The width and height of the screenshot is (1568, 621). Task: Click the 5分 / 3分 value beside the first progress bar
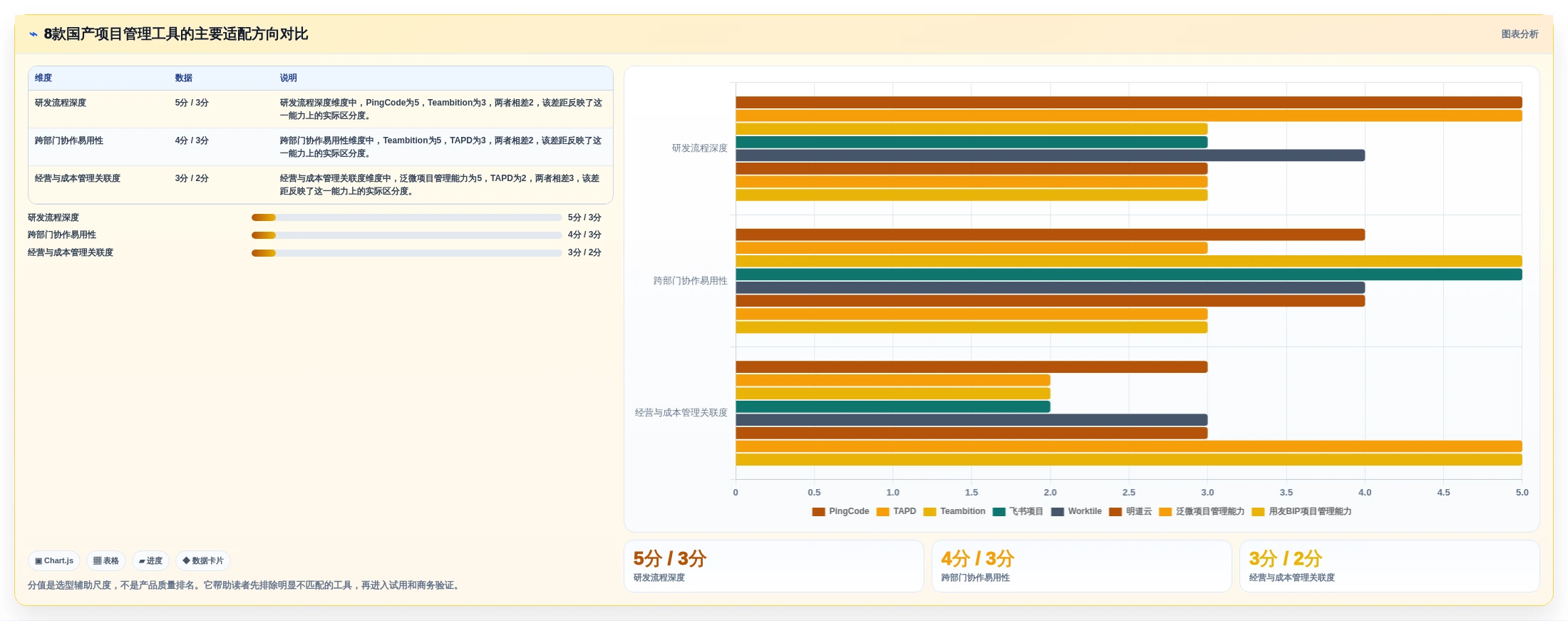pos(584,217)
